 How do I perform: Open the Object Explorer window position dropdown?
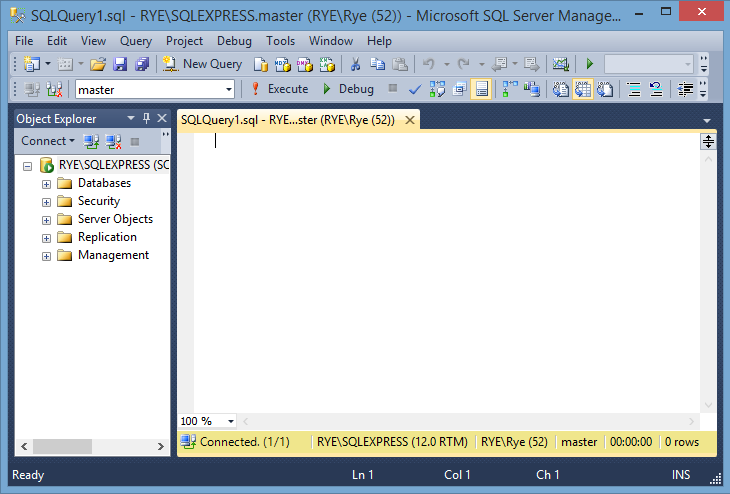131,118
